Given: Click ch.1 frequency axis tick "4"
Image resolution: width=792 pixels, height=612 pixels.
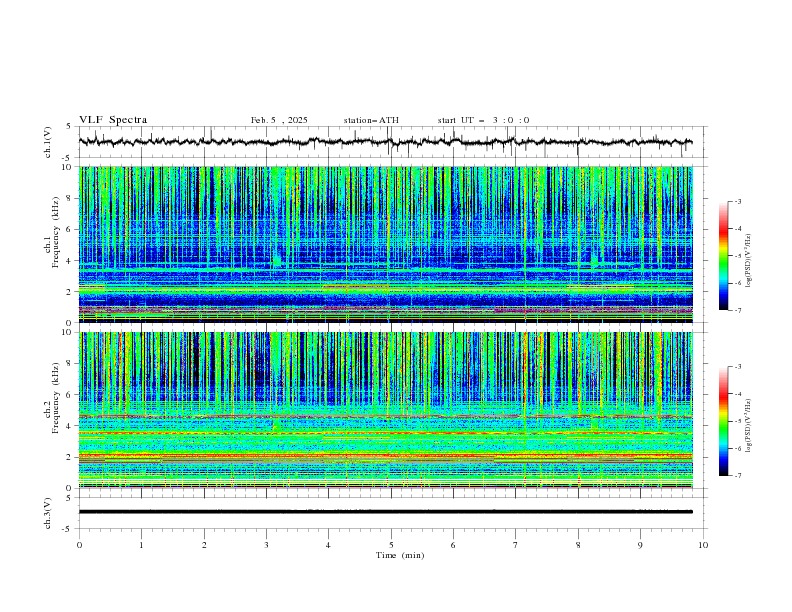Looking at the screenshot, I should click(70, 261).
